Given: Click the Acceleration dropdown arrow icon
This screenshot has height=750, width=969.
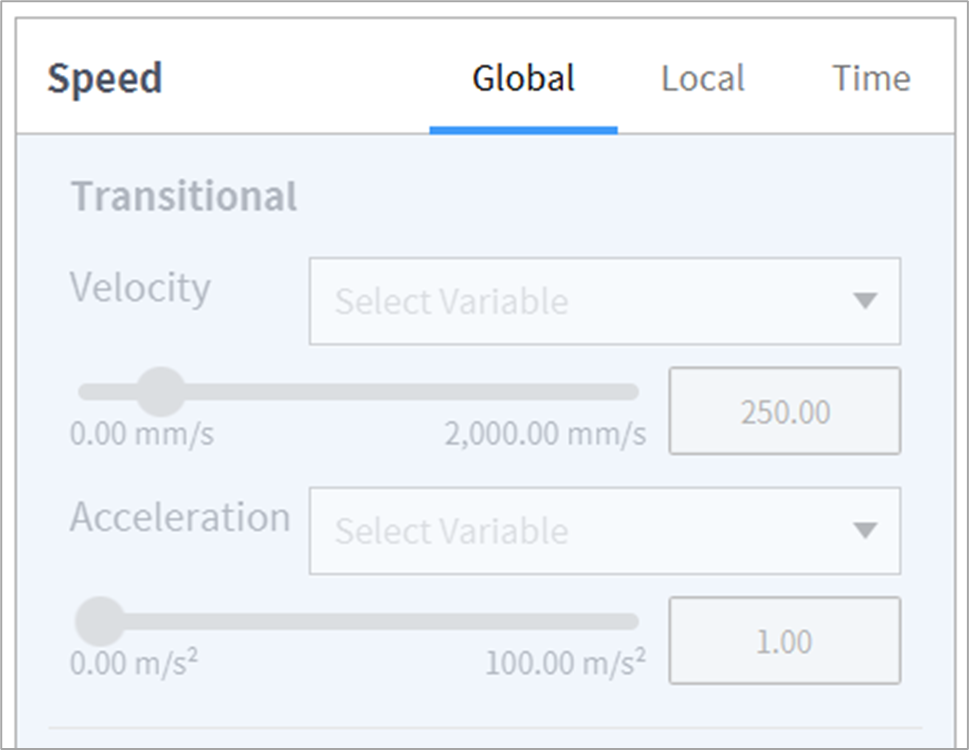Looking at the screenshot, I should (x=865, y=531).
